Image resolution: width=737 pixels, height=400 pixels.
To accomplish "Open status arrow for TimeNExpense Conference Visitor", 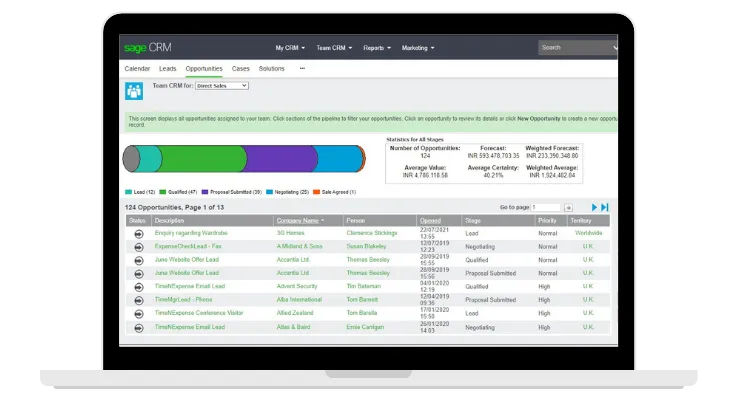I will (x=139, y=314).
